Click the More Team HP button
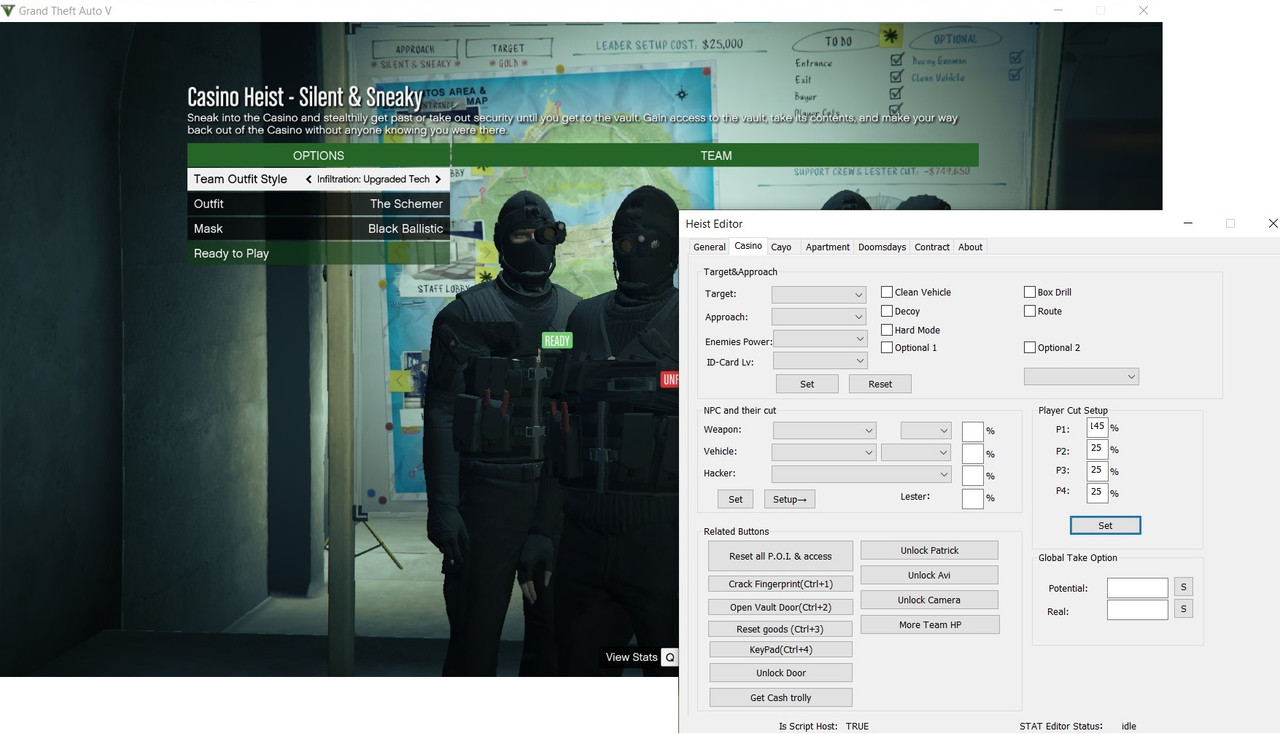Screen dimensions: 1280x734 [929, 625]
